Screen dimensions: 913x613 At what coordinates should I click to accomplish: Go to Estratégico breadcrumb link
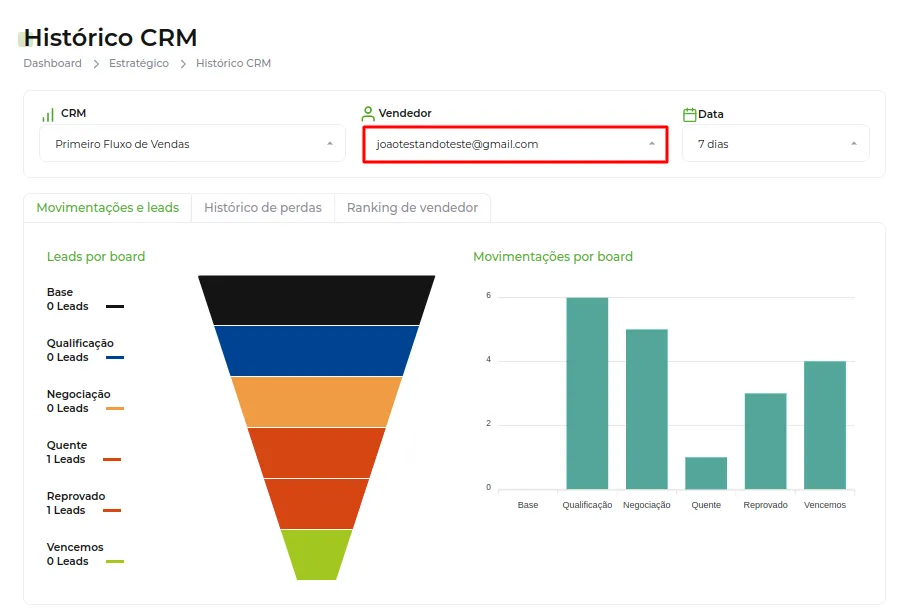139,63
